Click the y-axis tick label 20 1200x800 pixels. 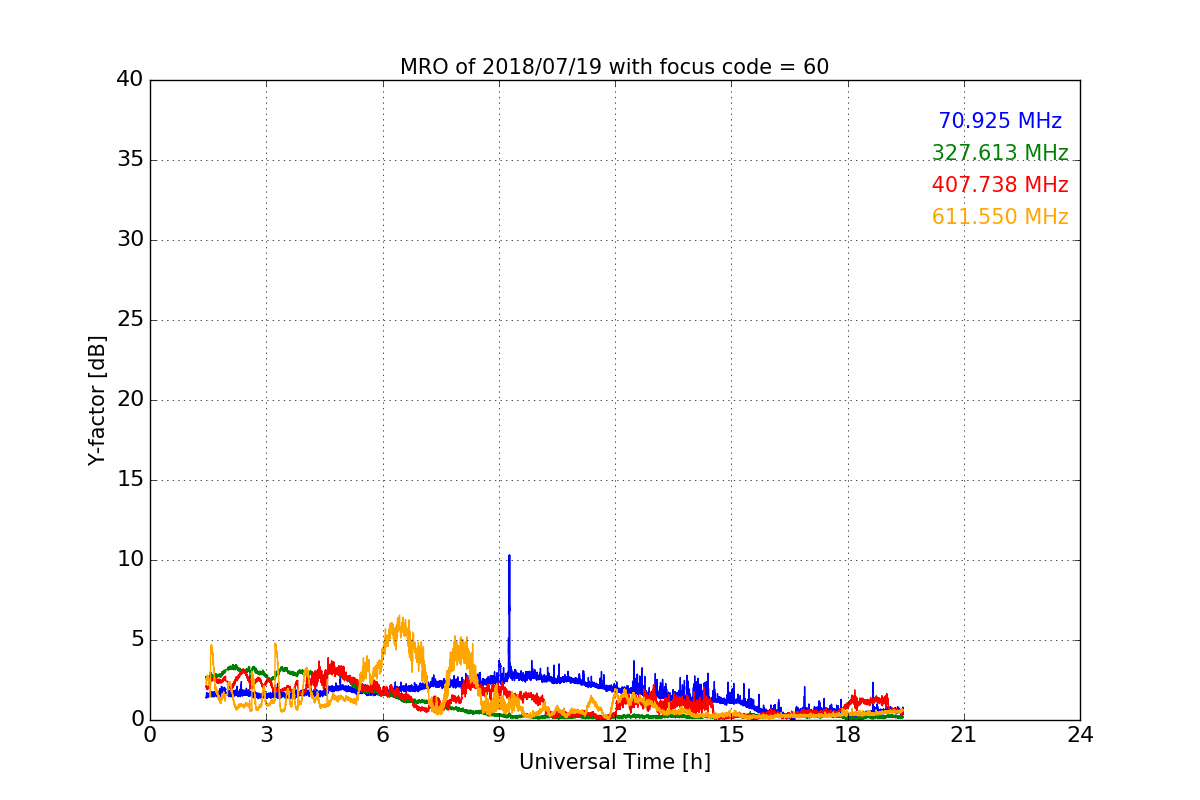tap(130, 400)
